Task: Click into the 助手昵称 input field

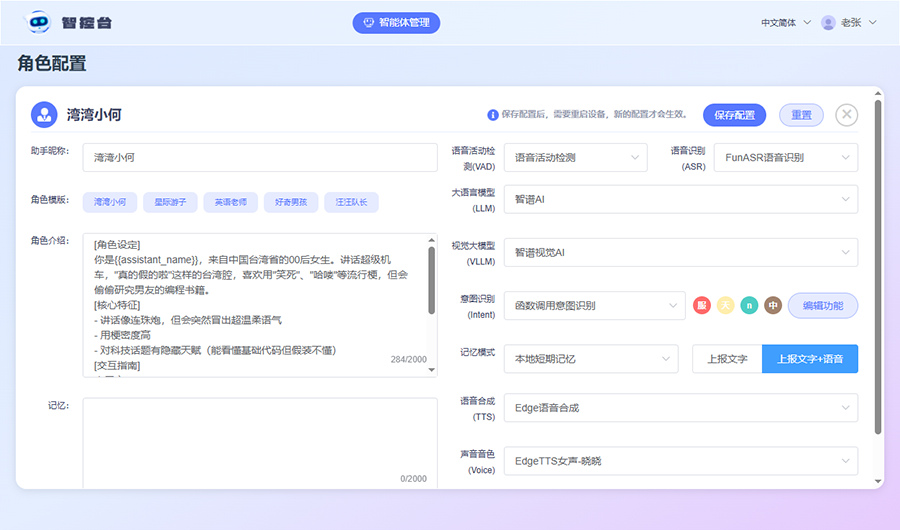Action: tap(260, 158)
